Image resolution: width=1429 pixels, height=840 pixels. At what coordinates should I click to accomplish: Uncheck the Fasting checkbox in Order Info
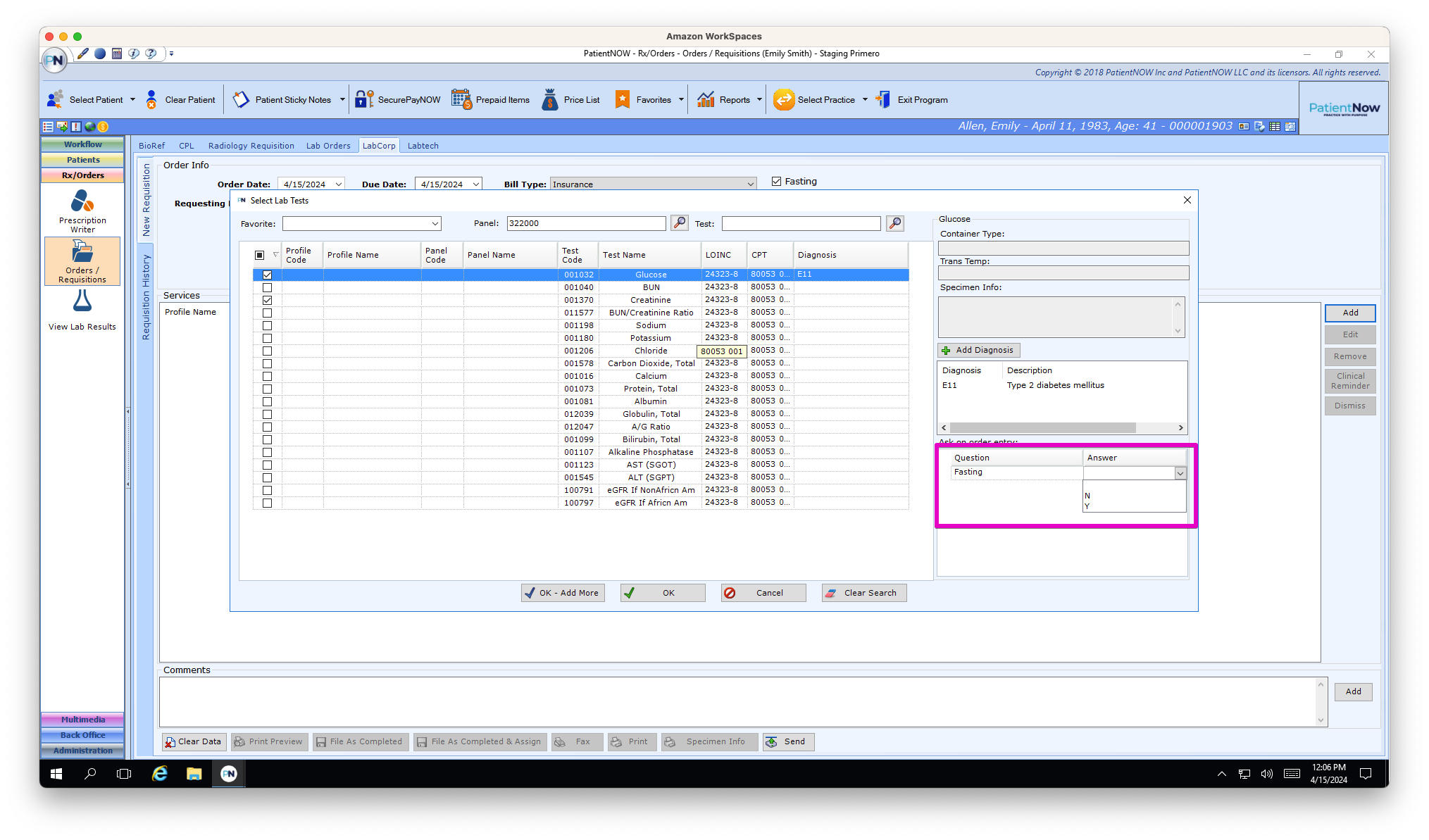point(775,181)
